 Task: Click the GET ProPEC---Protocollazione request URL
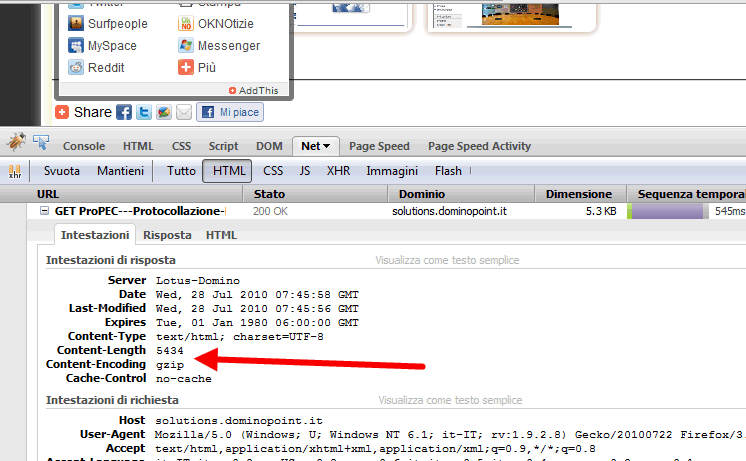[x=140, y=211]
